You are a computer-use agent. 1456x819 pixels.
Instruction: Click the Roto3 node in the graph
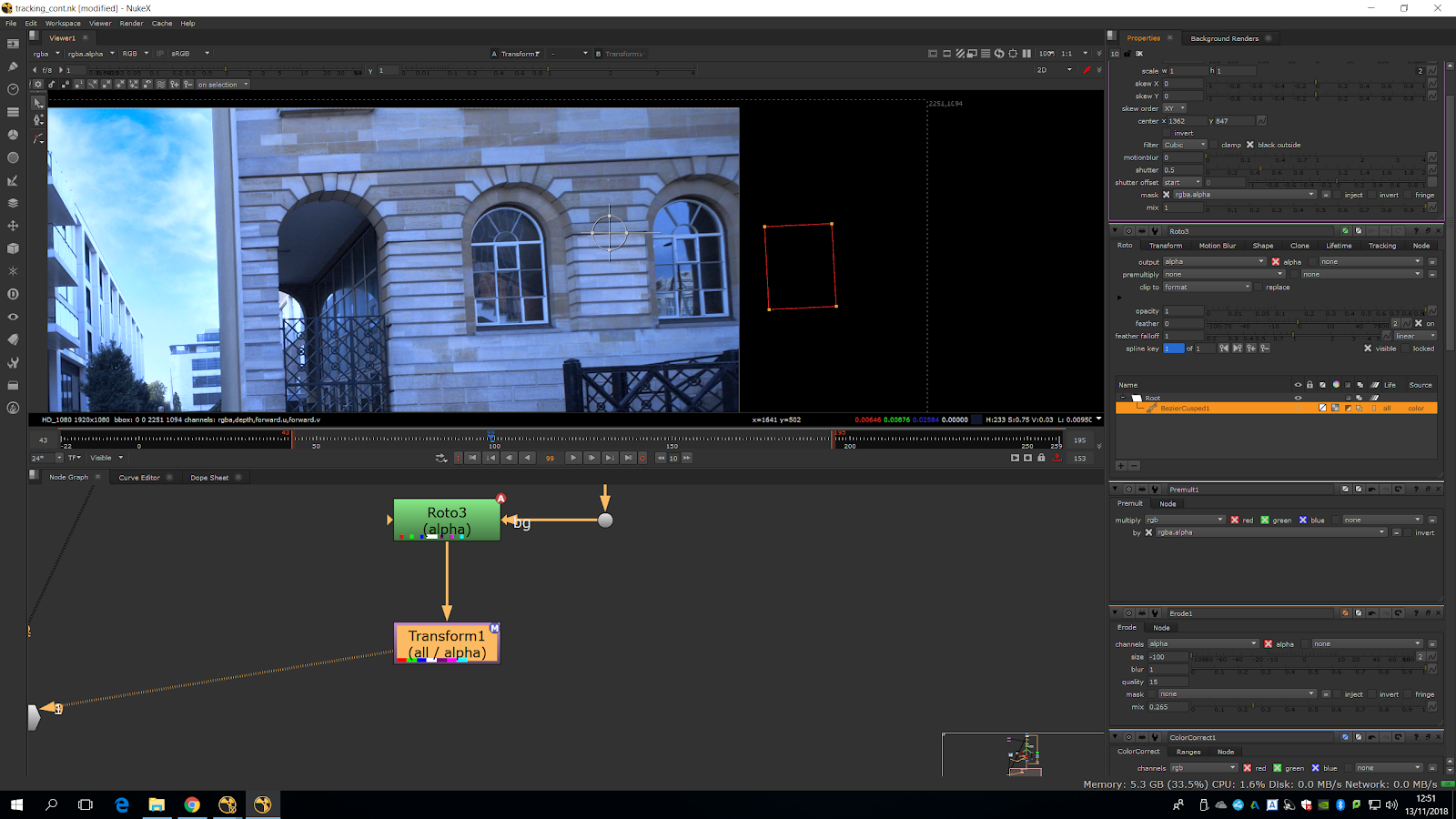click(447, 521)
